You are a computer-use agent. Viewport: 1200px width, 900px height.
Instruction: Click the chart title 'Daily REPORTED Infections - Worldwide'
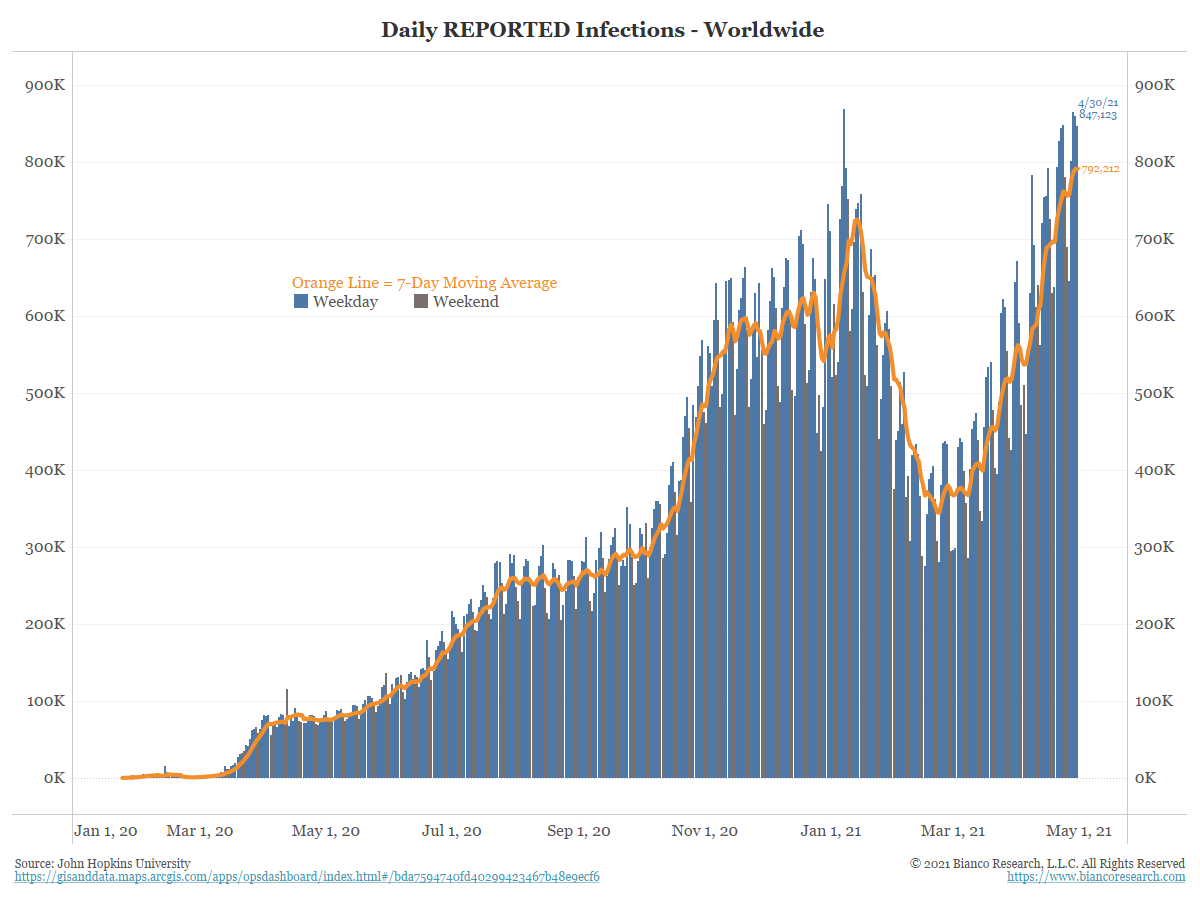(x=602, y=30)
